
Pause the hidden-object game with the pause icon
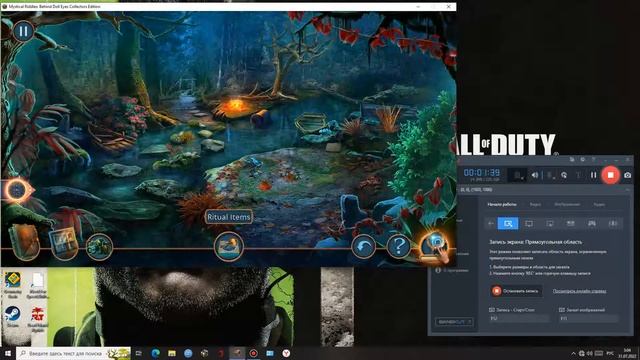(23, 31)
